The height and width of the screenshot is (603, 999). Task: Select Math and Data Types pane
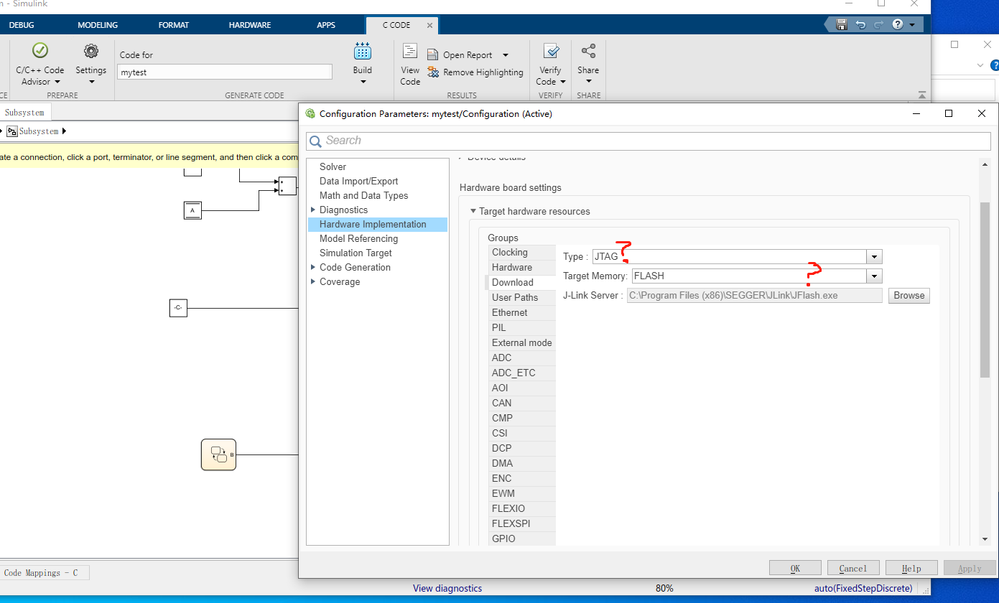click(x=364, y=196)
